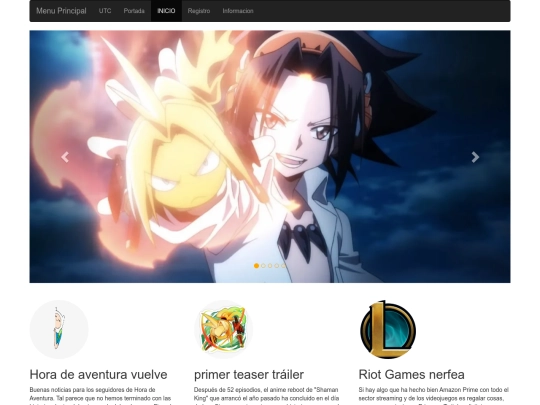540x405 pixels.
Task: Show previous carousel slide with left chevron
Action: coord(65,157)
